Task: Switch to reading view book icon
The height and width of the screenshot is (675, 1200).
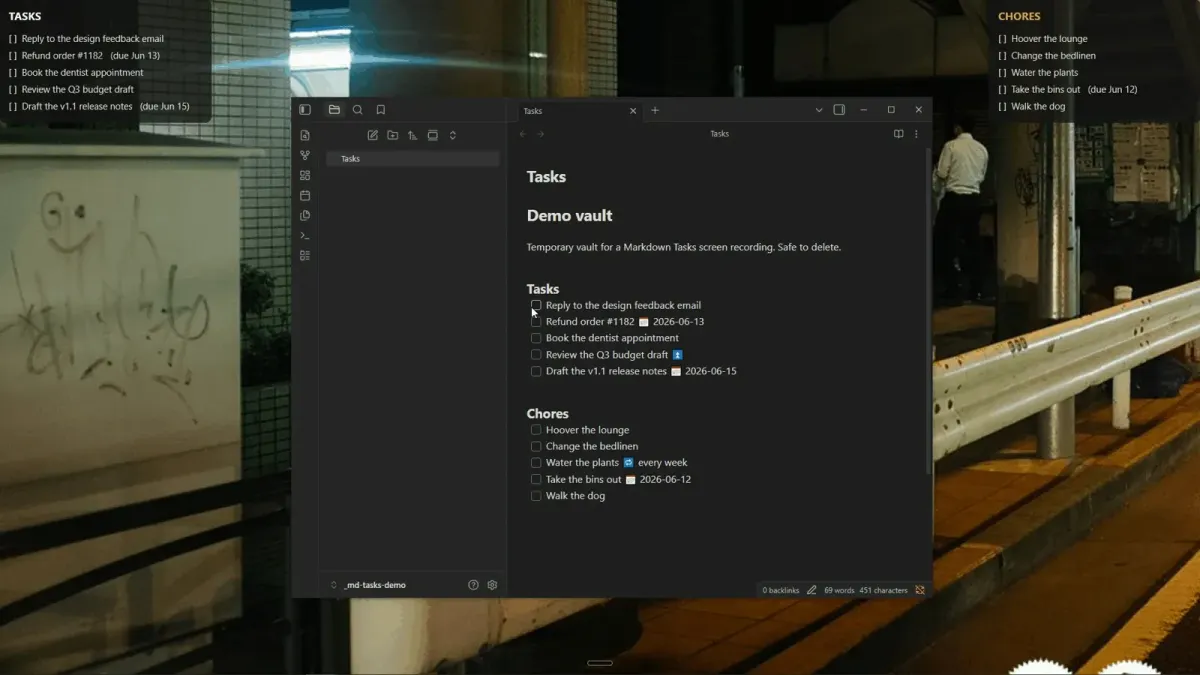Action: pyautogui.click(x=898, y=134)
